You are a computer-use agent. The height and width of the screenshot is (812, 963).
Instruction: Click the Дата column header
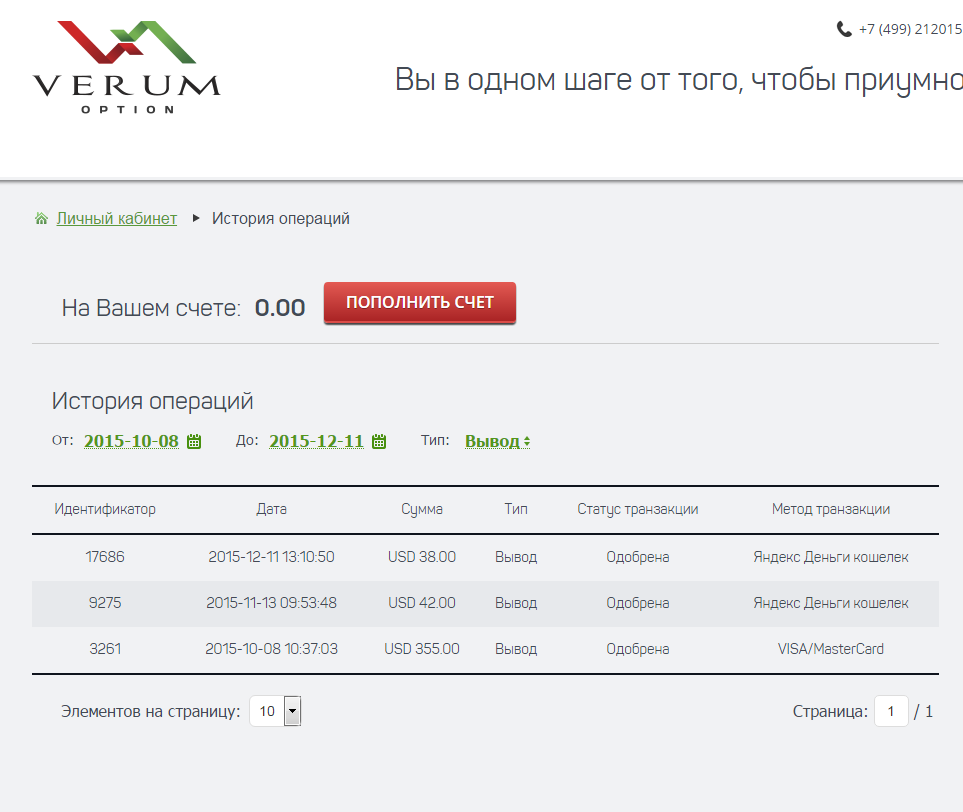tap(271, 509)
